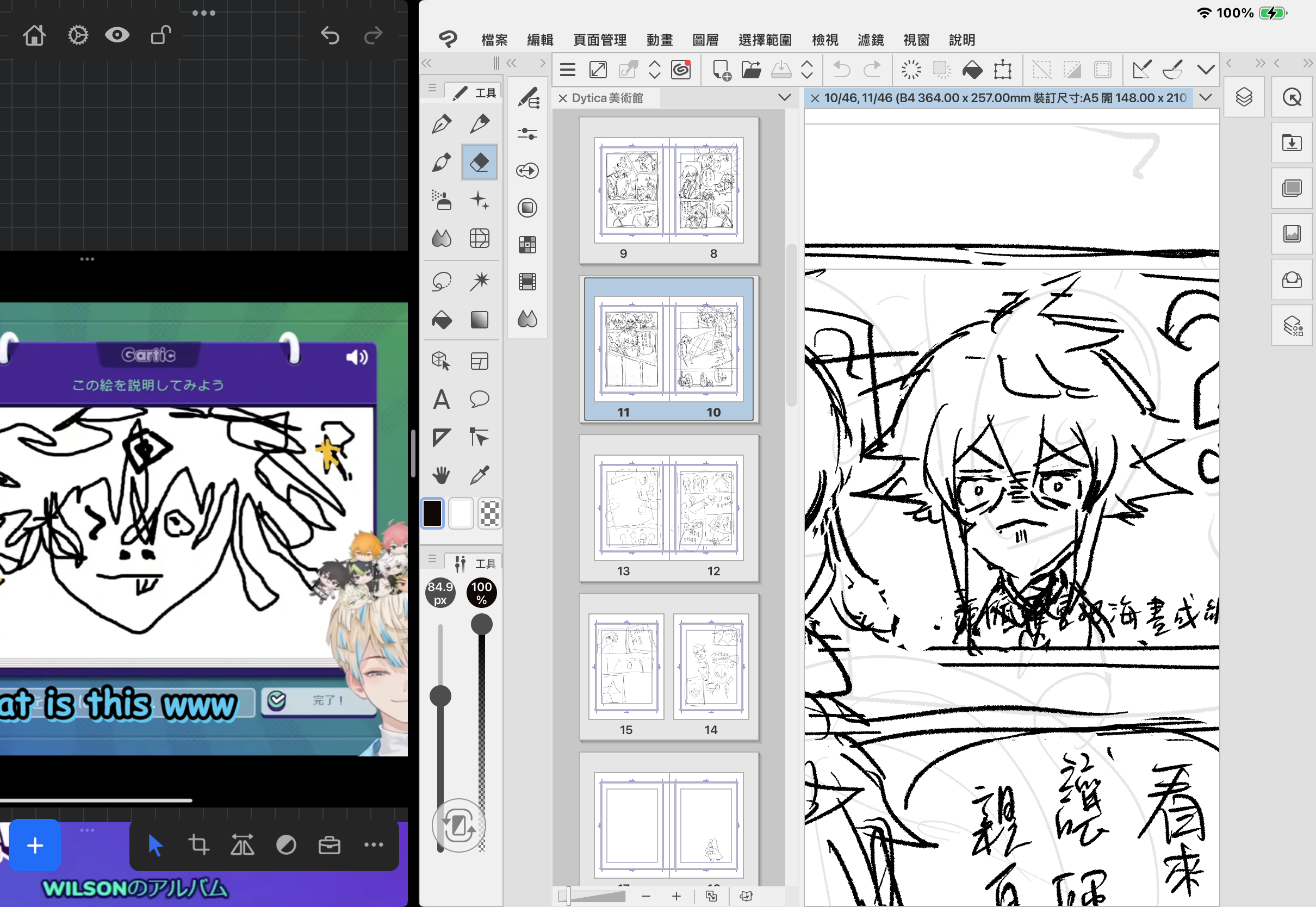Select the Gradient tool

click(x=479, y=320)
